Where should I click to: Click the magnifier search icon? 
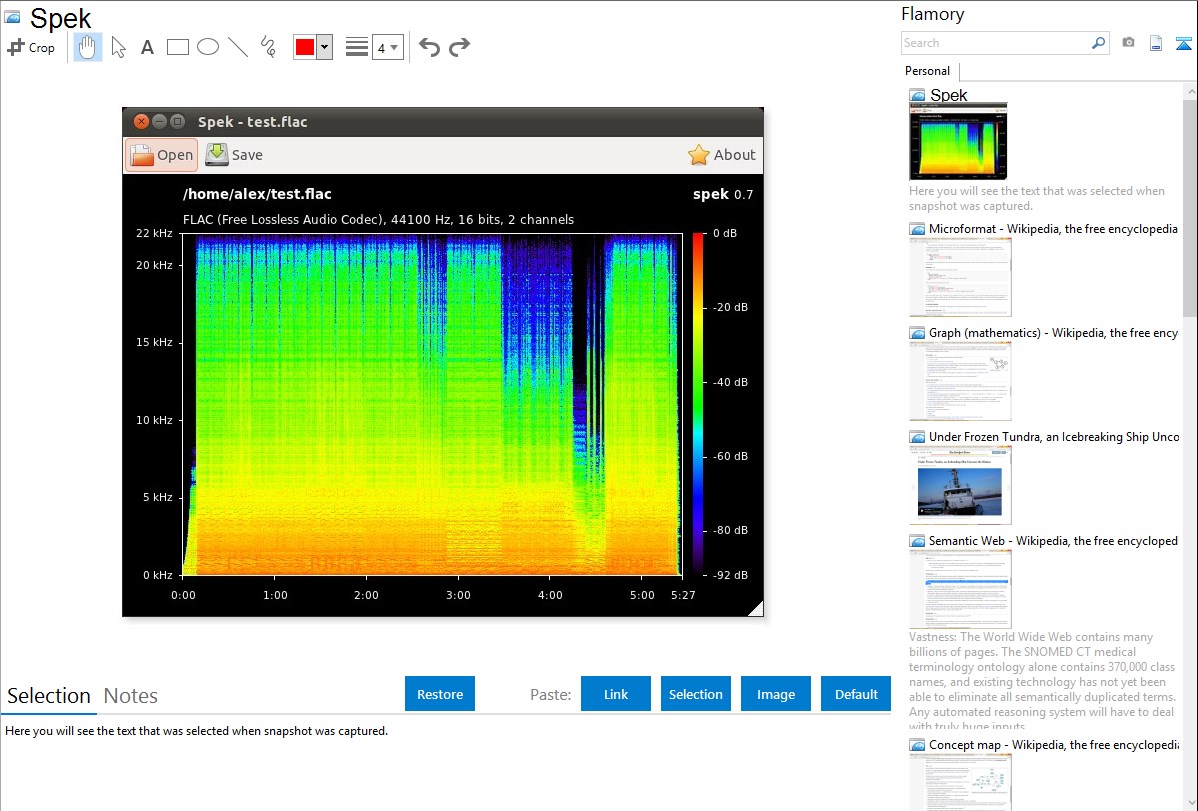tap(1098, 43)
